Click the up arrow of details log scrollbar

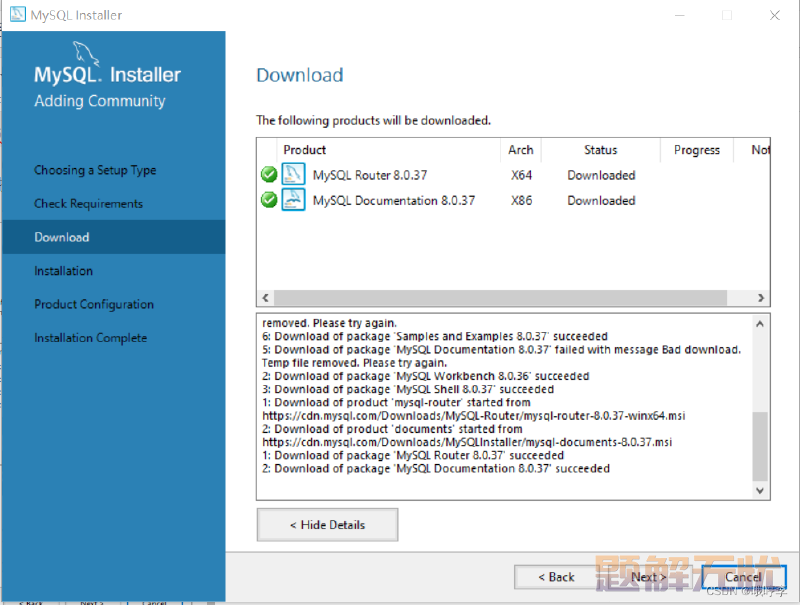(760, 324)
